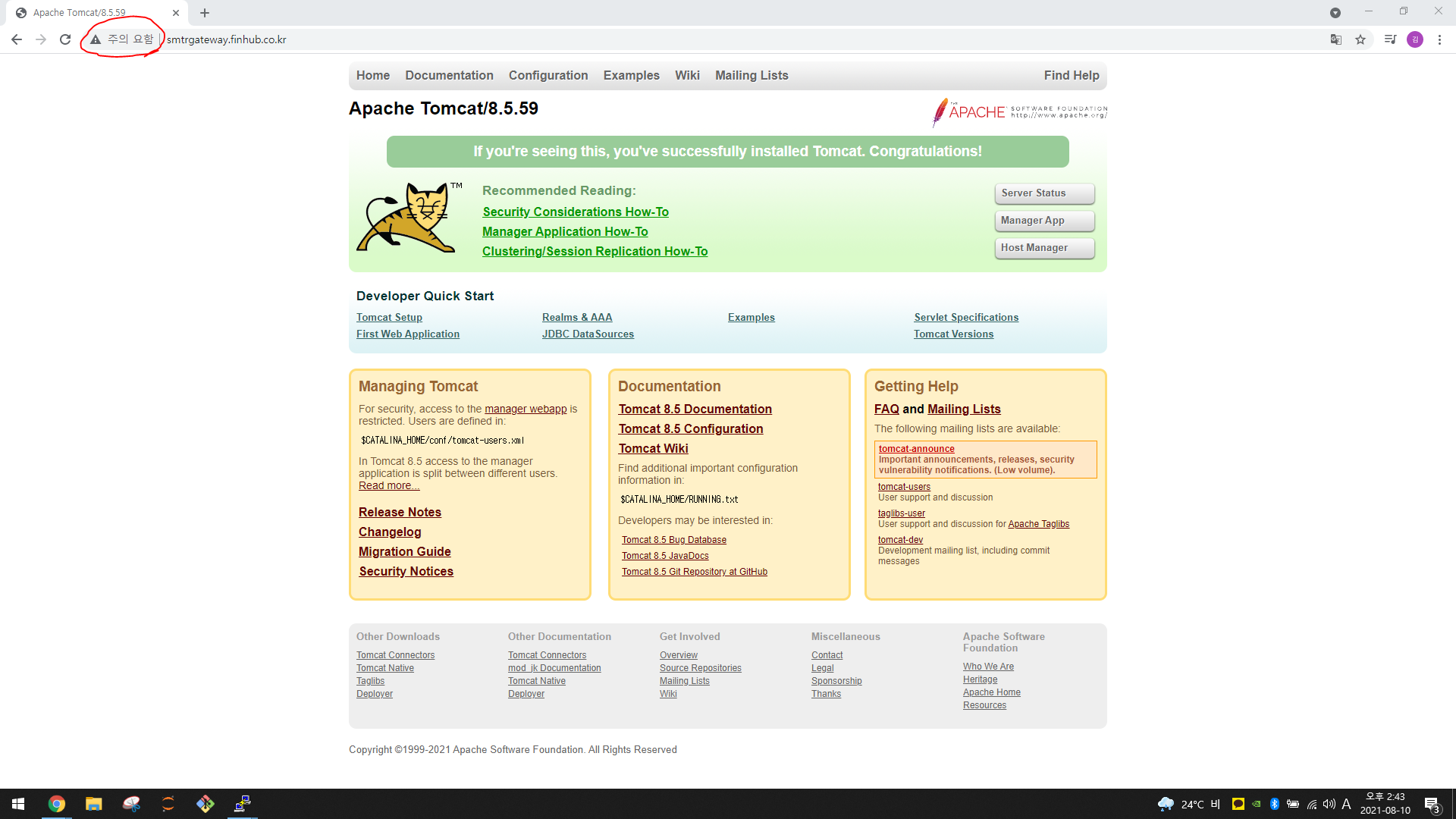Click the browser back arrow
This screenshot has width=1456, height=819.
17,39
